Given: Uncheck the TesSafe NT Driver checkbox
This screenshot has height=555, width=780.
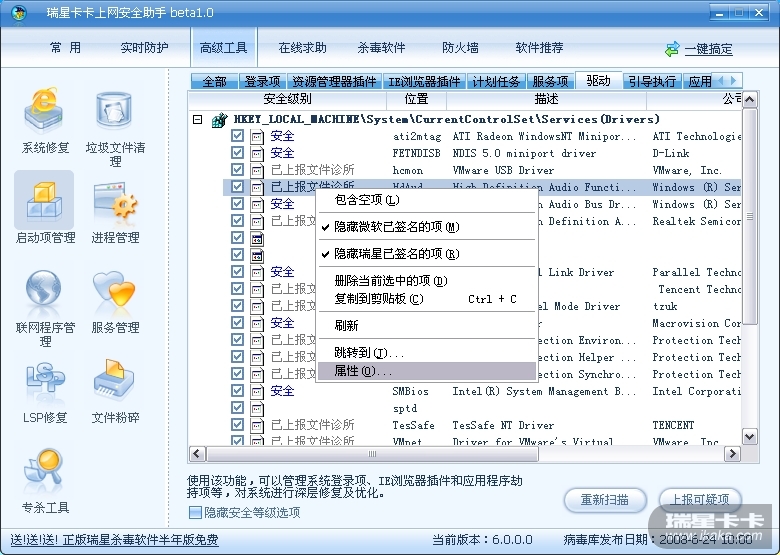Looking at the screenshot, I should [237, 425].
